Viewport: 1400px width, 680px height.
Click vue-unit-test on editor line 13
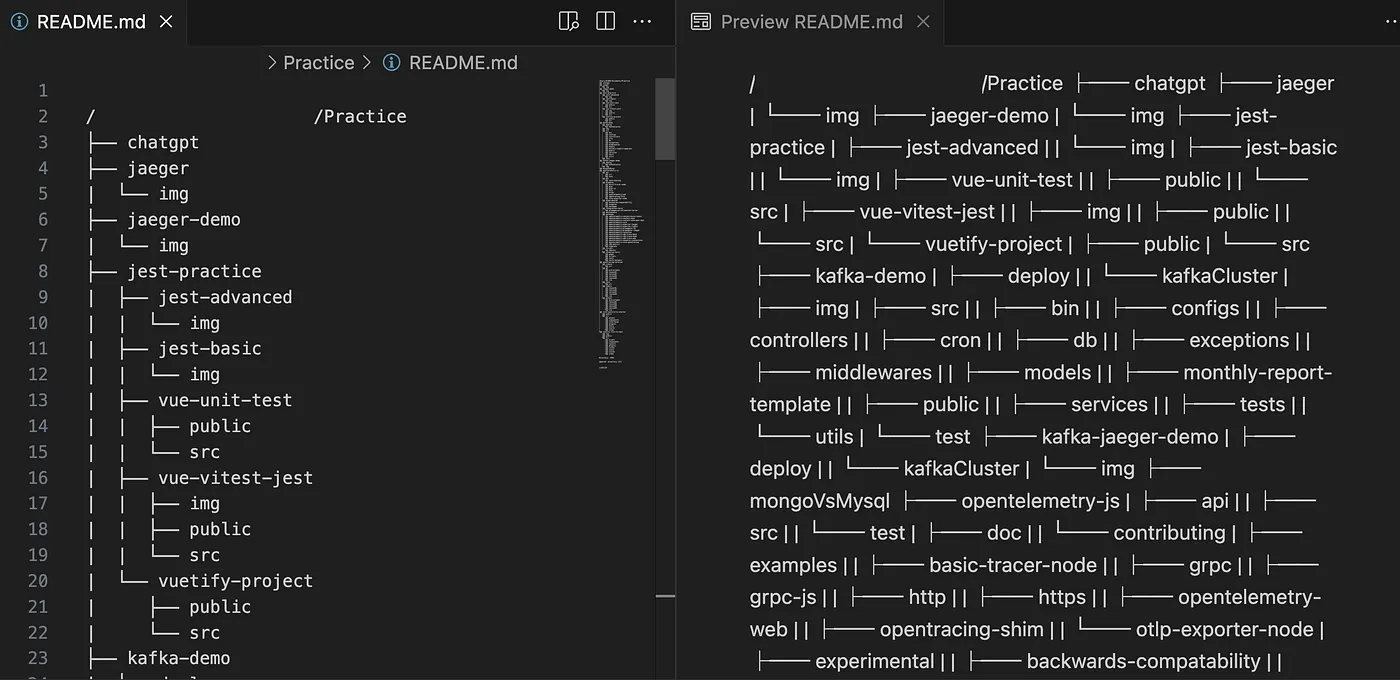click(x=225, y=400)
